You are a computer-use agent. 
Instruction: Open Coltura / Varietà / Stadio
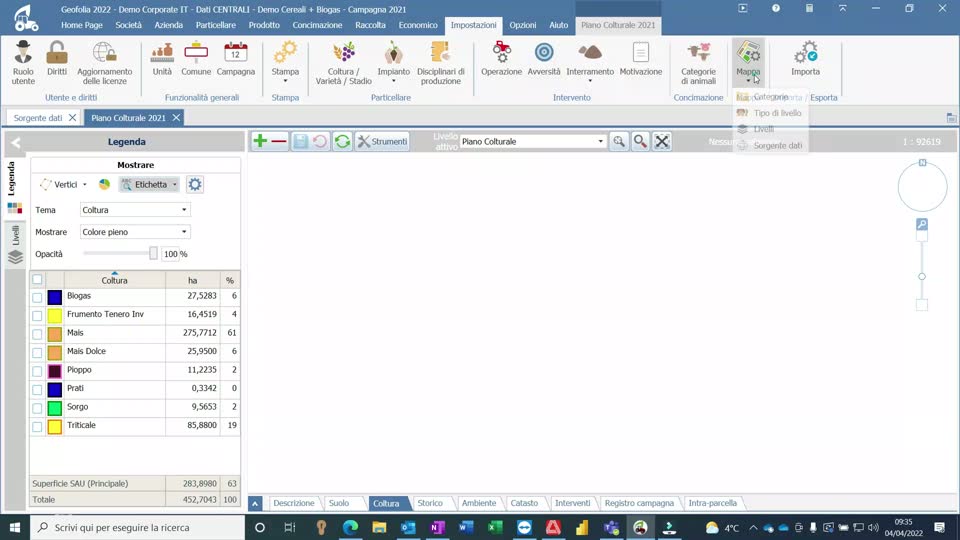343,62
